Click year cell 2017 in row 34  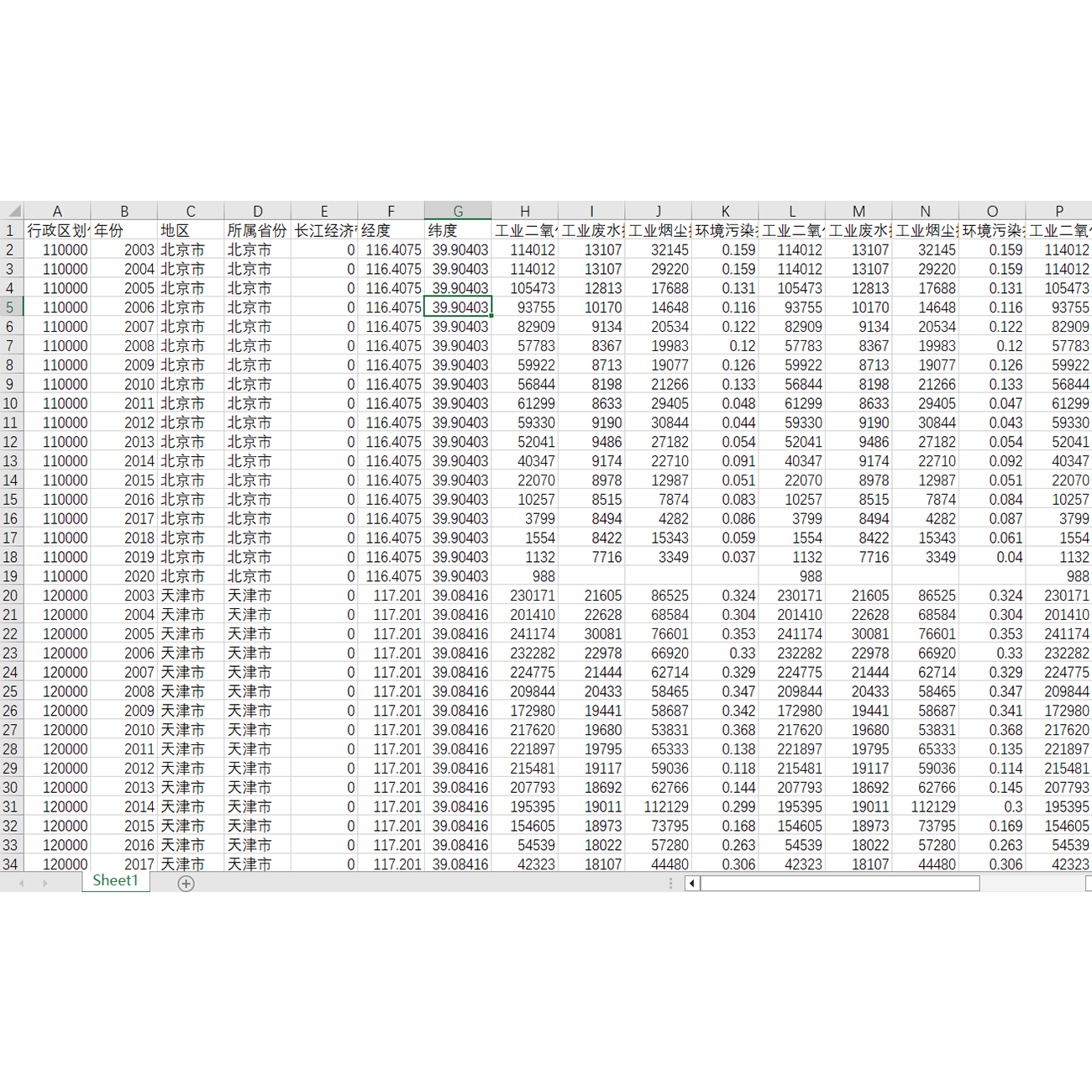[123, 864]
